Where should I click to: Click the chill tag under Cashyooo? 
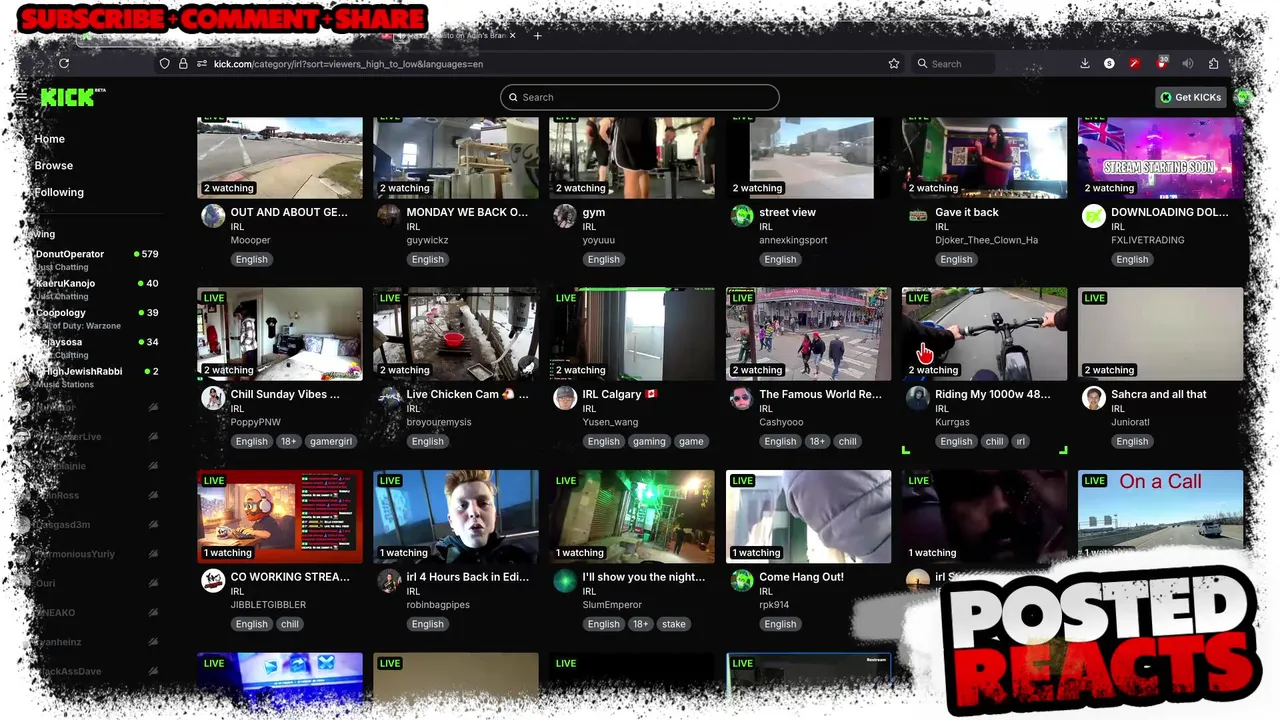click(847, 441)
